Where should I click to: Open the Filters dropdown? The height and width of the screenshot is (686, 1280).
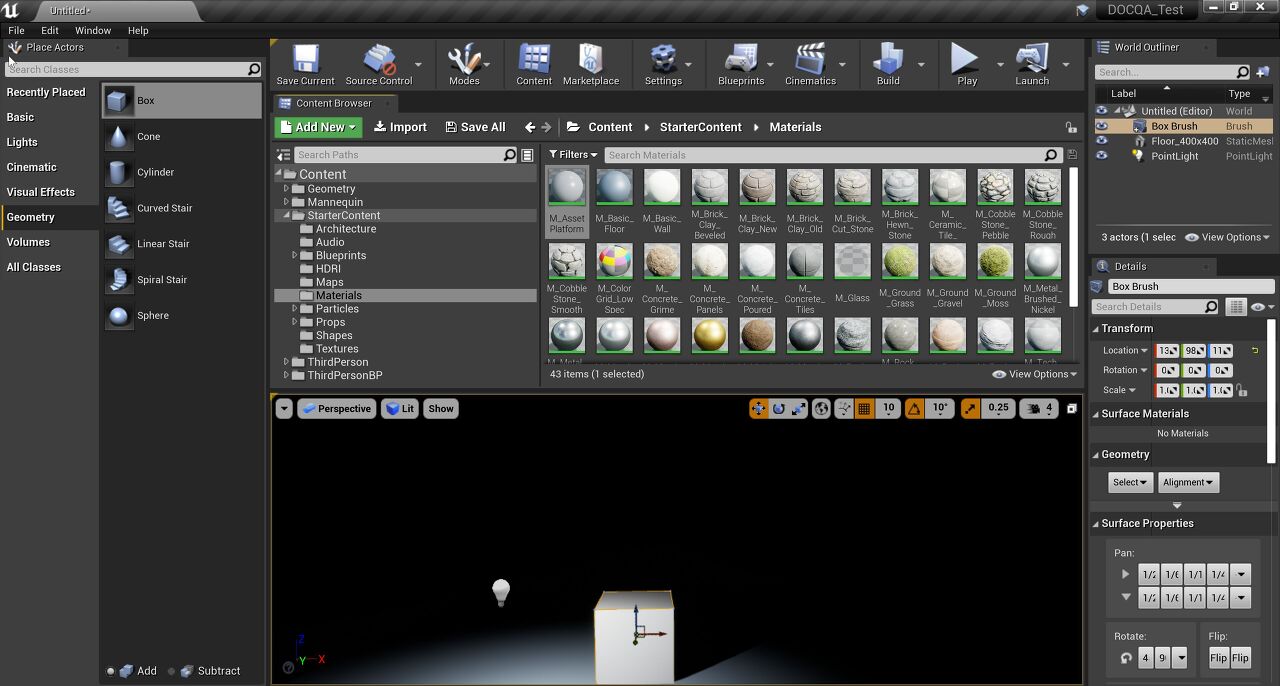[573, 155]
